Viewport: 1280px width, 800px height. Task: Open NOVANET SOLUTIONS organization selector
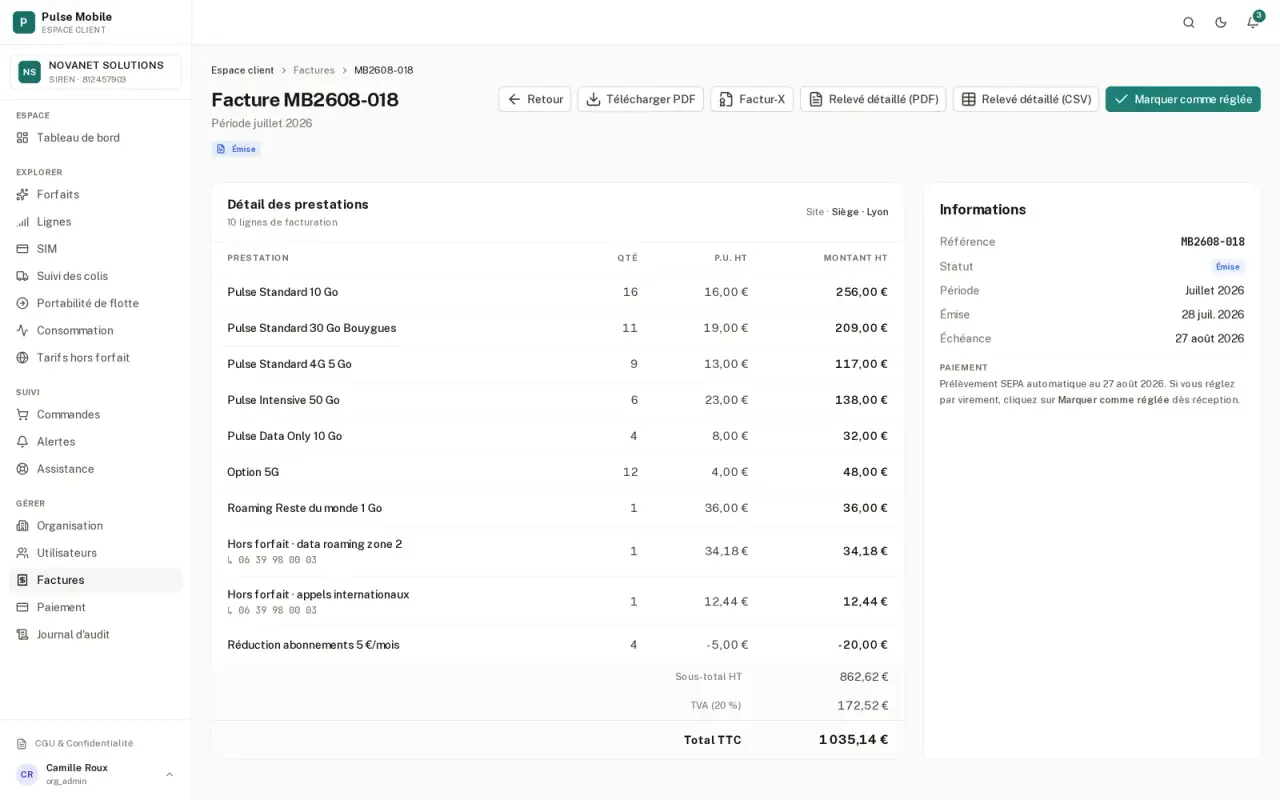(x=96, y=72)
